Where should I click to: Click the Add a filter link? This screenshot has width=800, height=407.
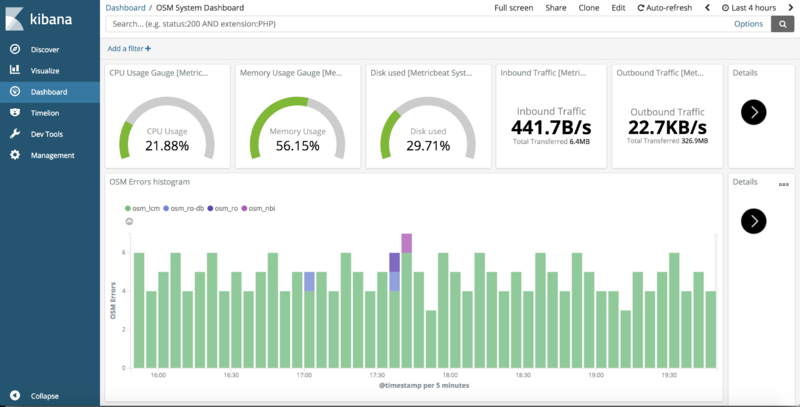click(x=130, y=48)
